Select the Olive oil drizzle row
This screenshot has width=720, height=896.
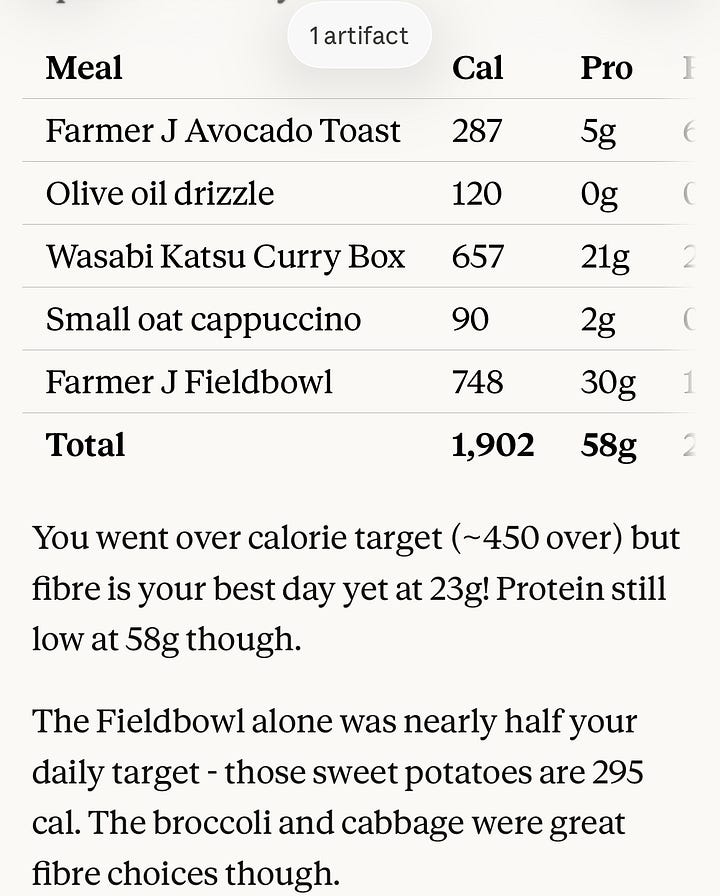point(359,193)
